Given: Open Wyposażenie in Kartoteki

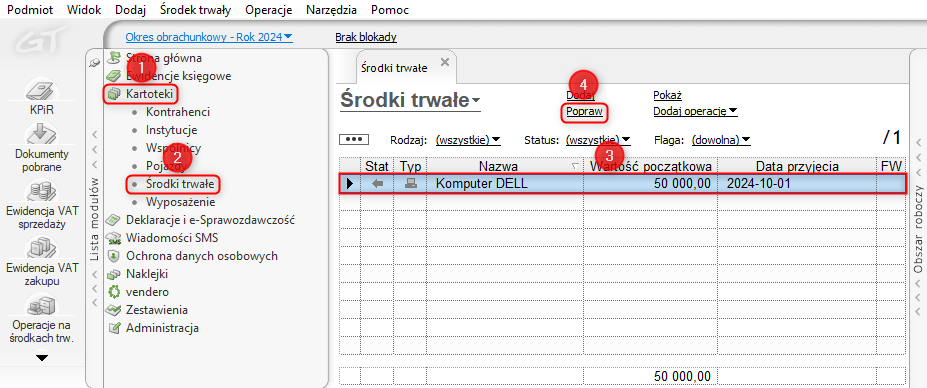Looking at the screenshot, I should (179, 202).
